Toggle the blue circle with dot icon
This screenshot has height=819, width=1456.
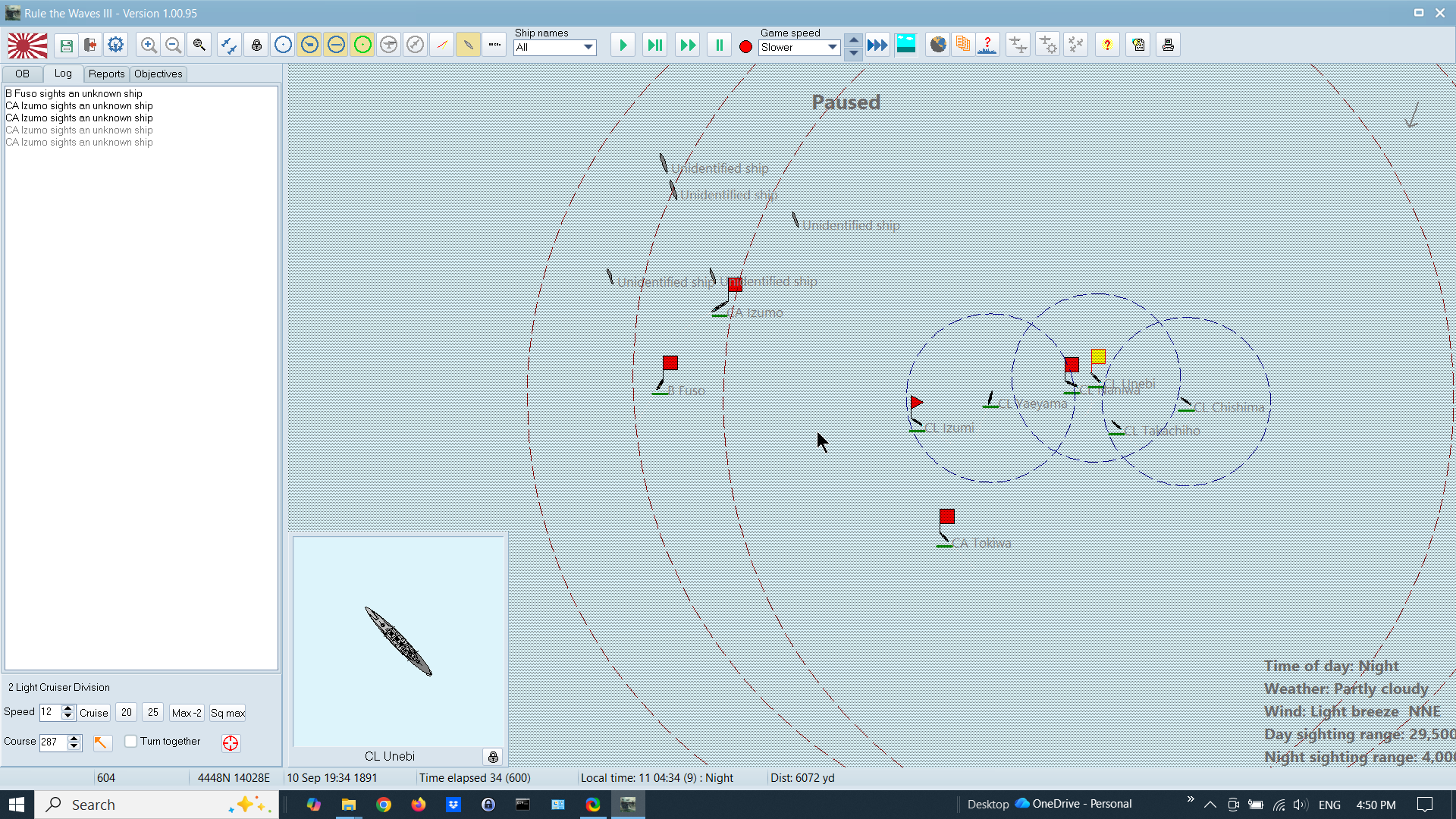click(283, 45)
